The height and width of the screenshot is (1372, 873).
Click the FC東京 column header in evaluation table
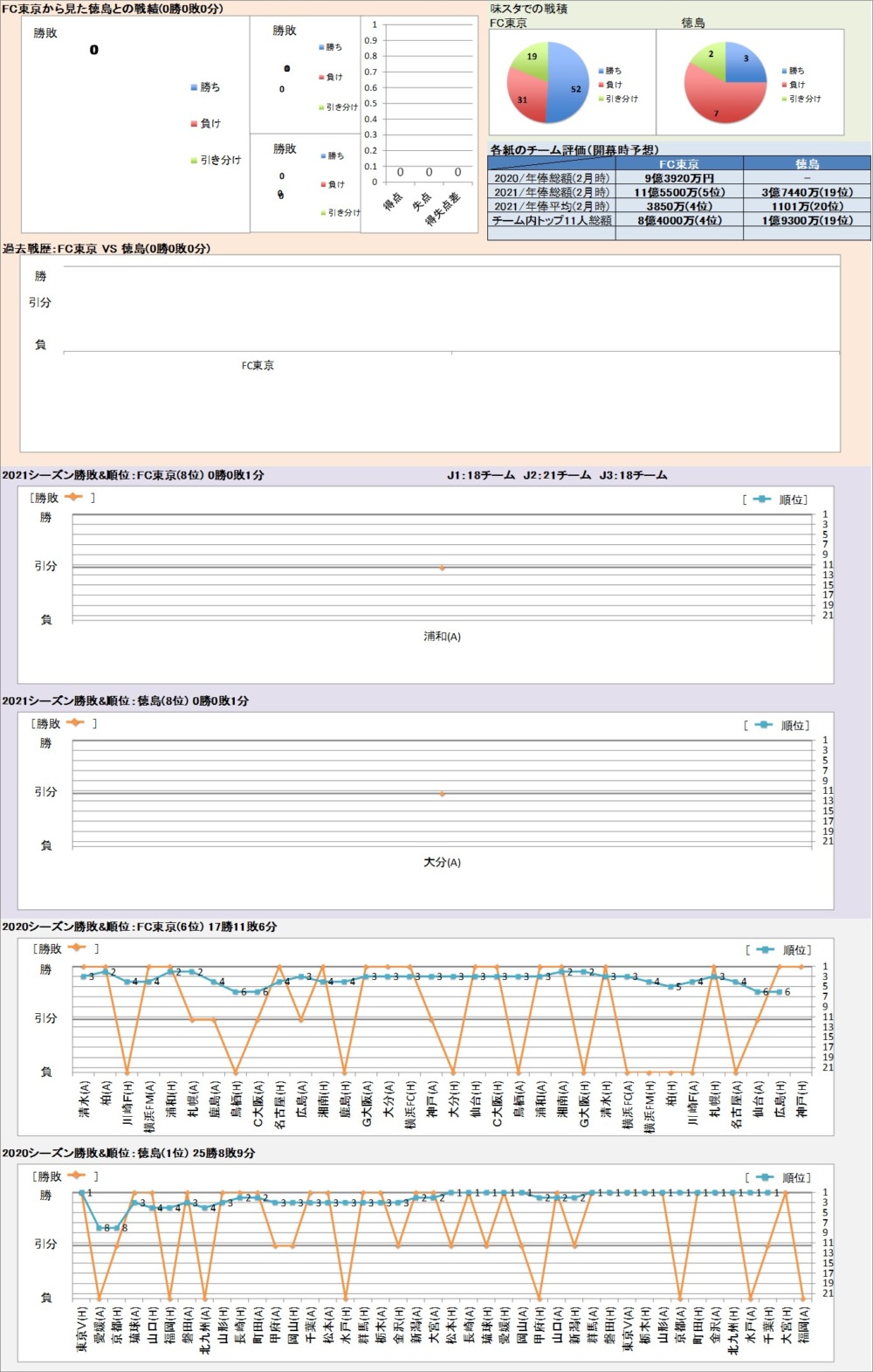click(x=679, y=163)
